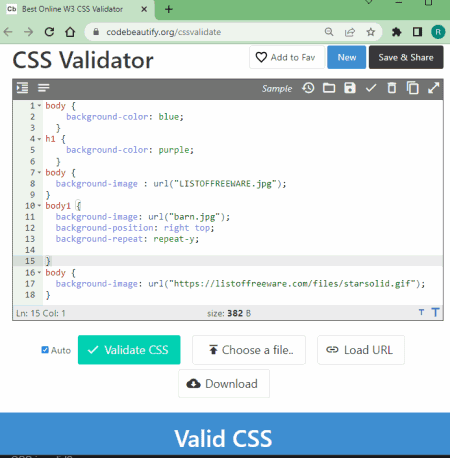Click the Validate CSS button
This screenshot has width=450, height=458.
tap(129, 350)
